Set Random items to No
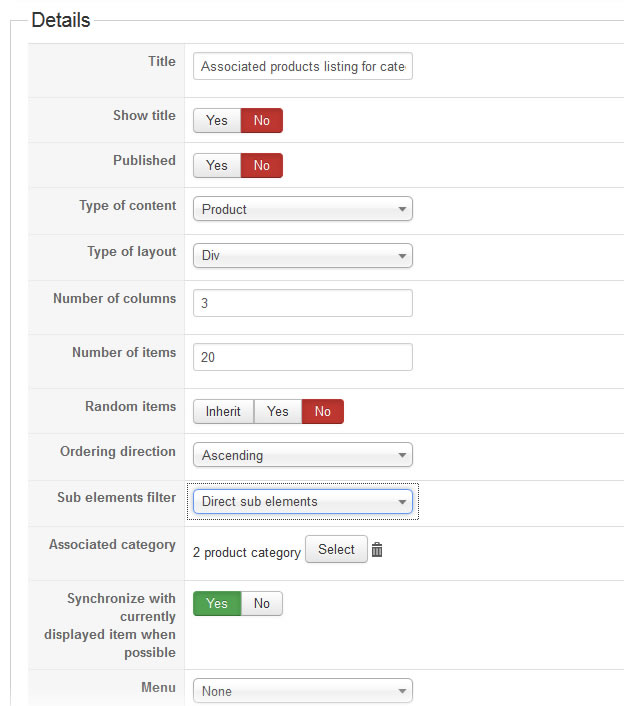Image resolution: width=624 pixels, height=706 pixels. [x=323, y=412]
